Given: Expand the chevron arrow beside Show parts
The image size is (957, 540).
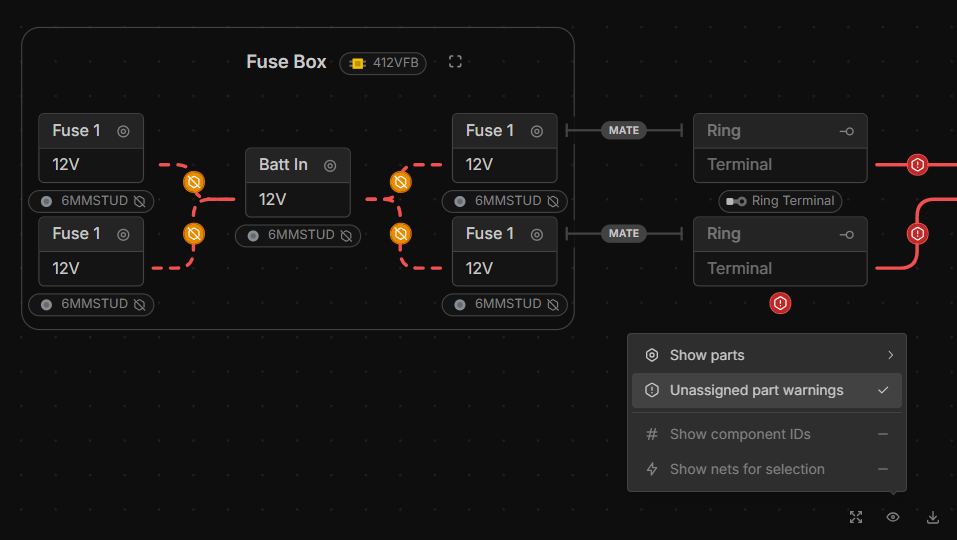Looking at the screenshot, I should click(x=890, y=355).
